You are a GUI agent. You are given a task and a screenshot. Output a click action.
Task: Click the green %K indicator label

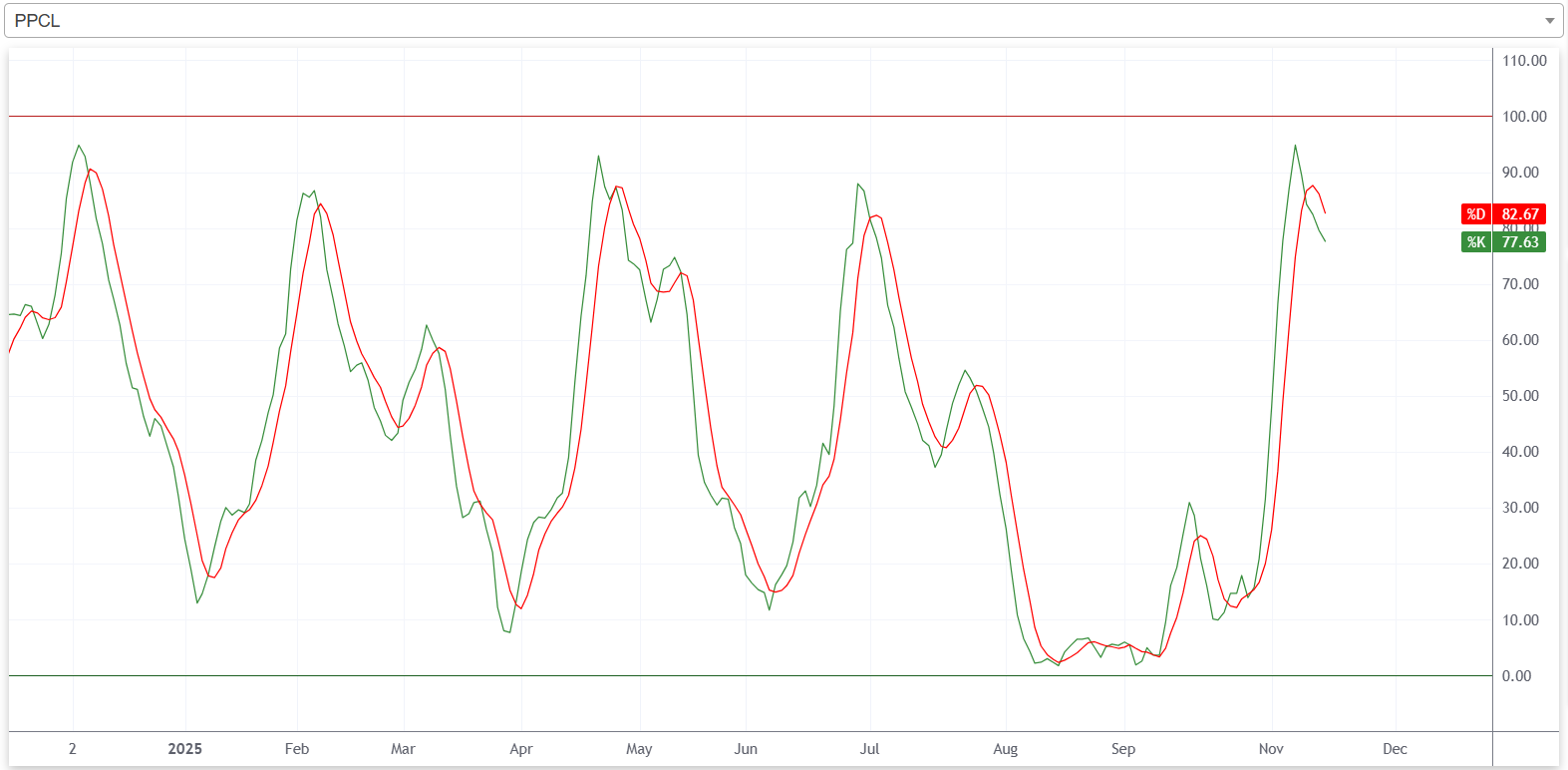(1476, 242)
